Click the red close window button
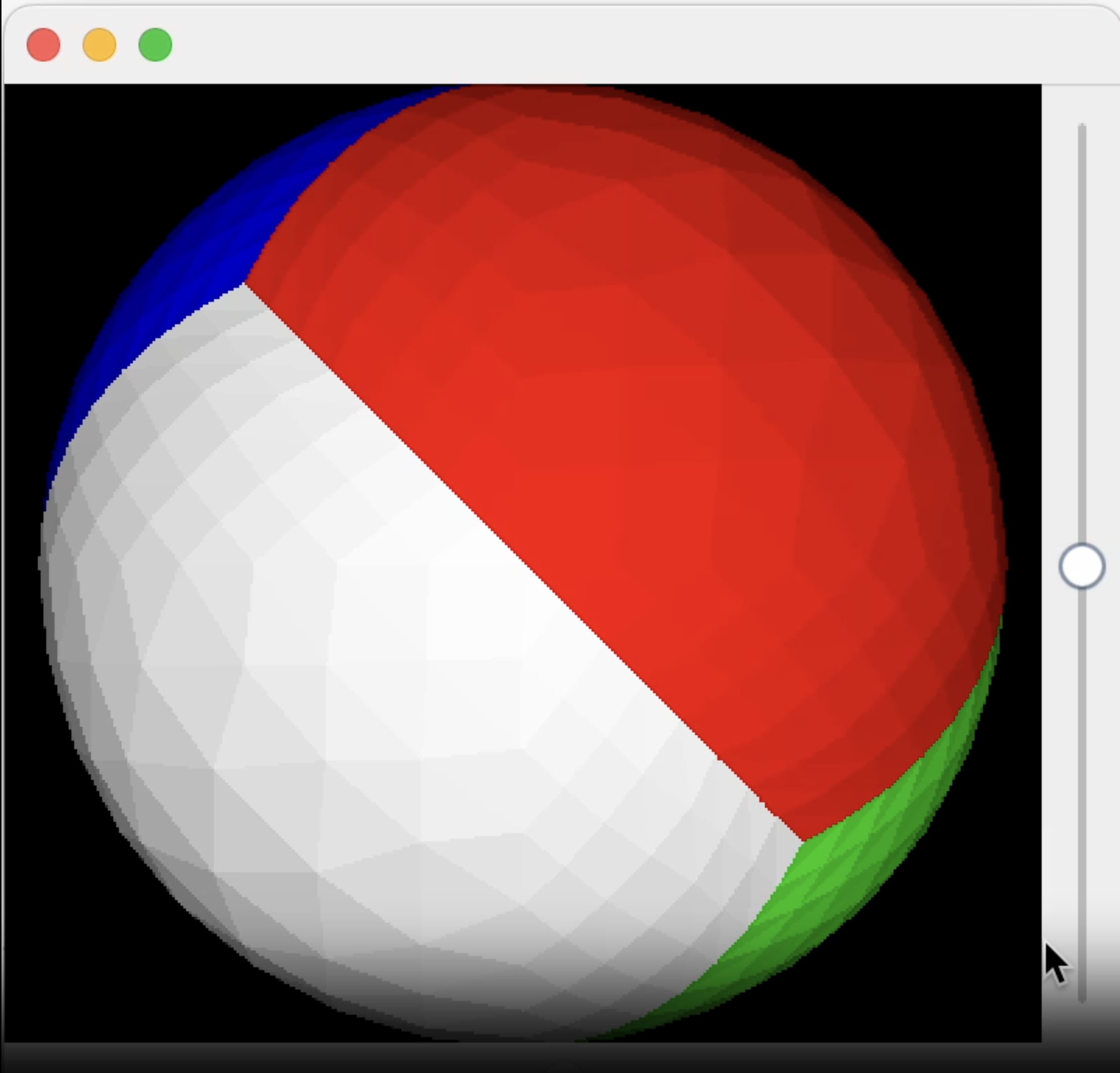The height and width of the screenshot is (1073, 1120). coord(44,45)
